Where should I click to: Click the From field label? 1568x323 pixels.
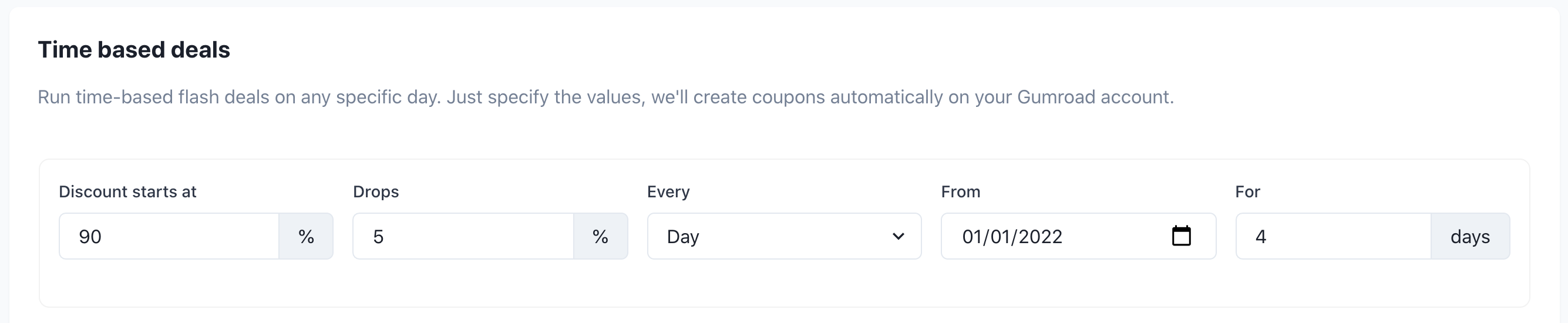[960, 191]
